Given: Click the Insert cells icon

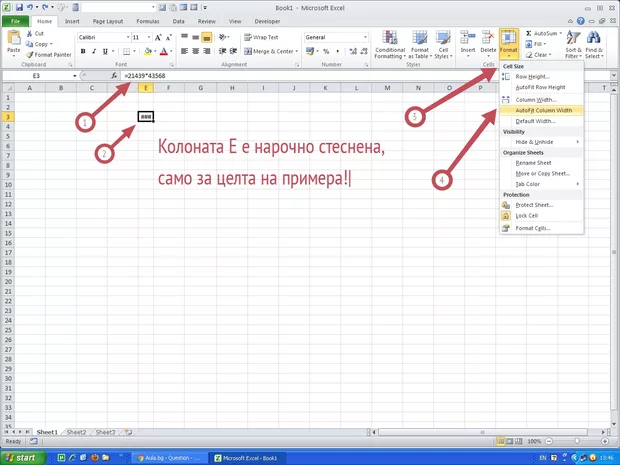Looking at the screenshot, I should click(468, 38).
